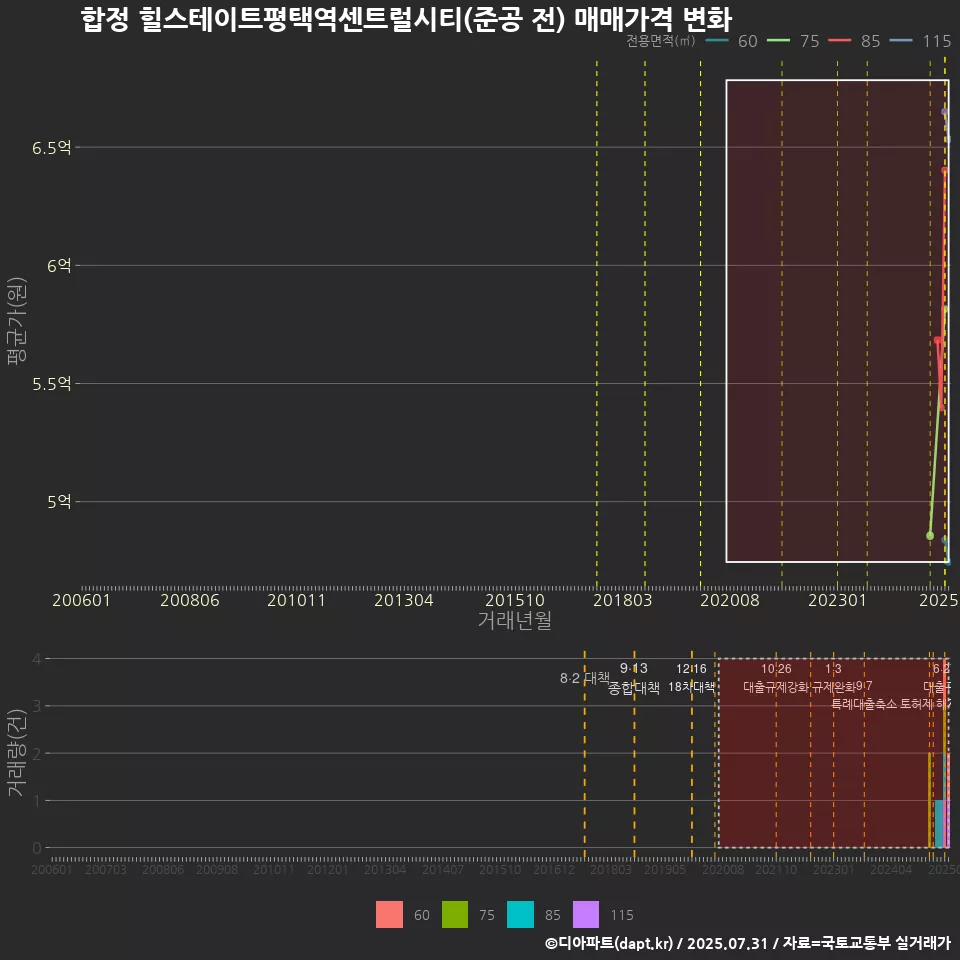Viewport: 960px width, 960px height.
Task: Click the 3 label on volume y-axis
Action: coord(37,706)
